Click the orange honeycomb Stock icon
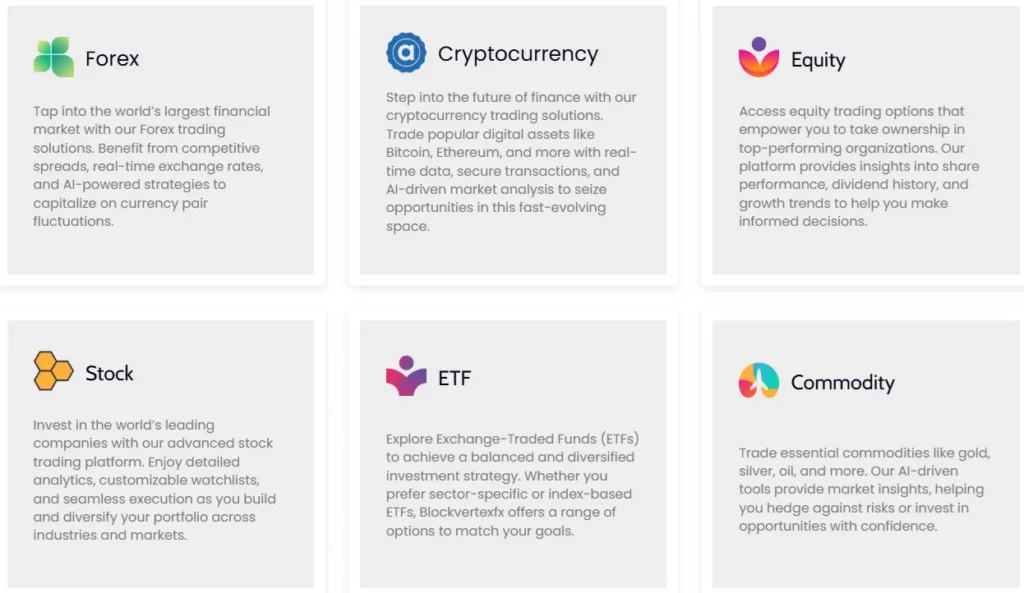The height and width of the screenshot is (593, 1024). (53, 371)
